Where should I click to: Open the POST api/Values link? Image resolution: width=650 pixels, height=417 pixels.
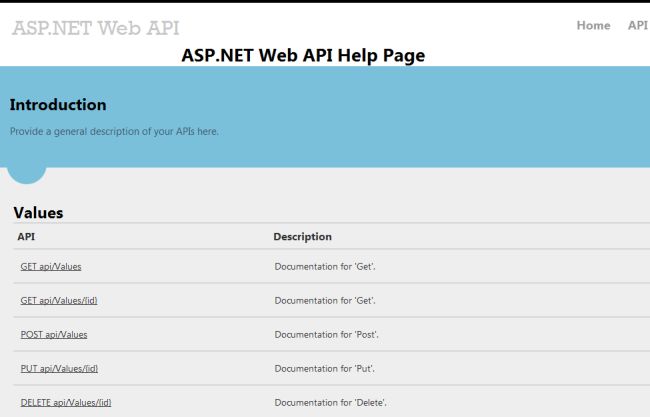tap(54, 335)
